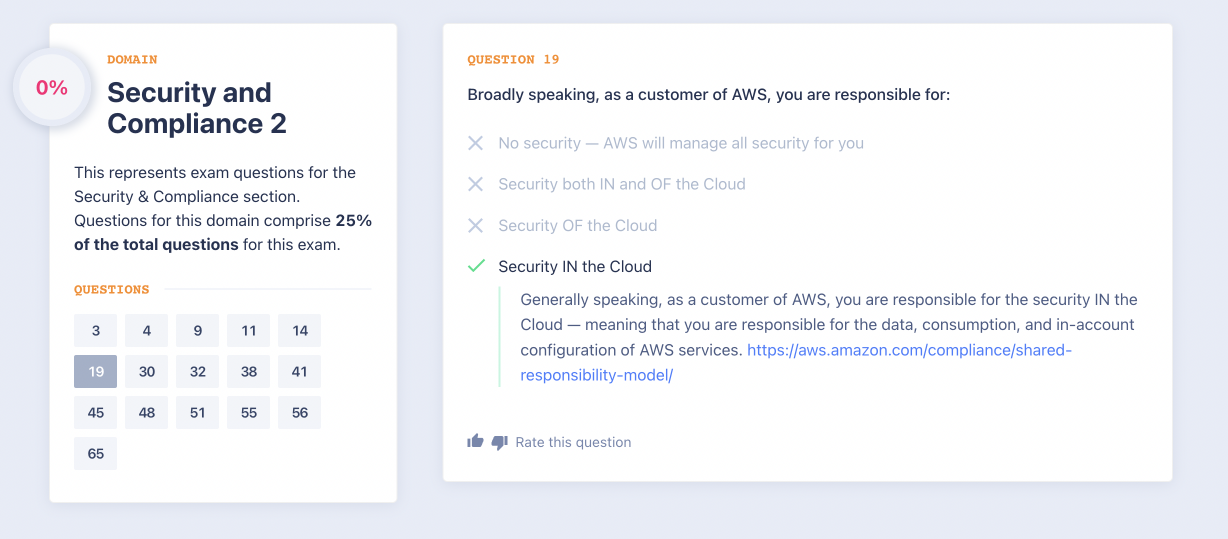Navigate to question 30
The image size is (1228, 539).
tap(147, 372)
